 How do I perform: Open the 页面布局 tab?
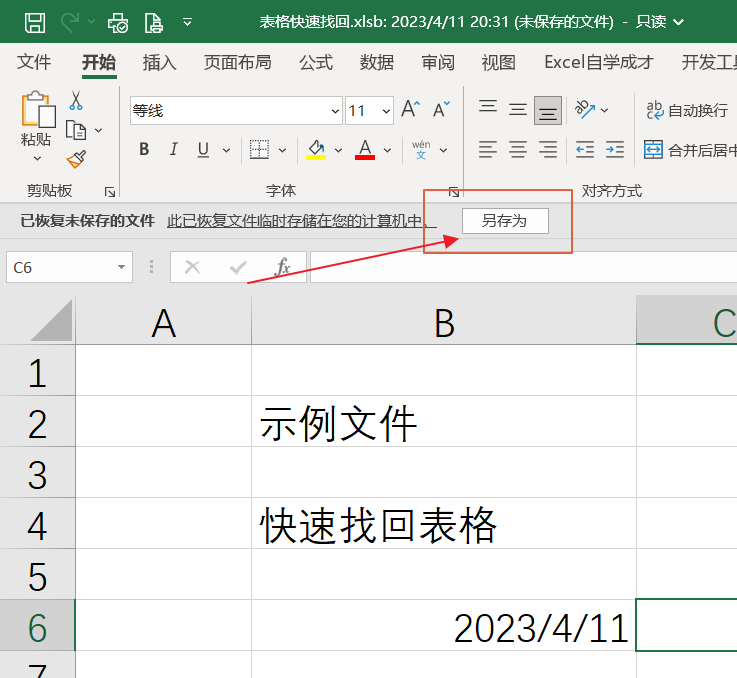point(237,62)
